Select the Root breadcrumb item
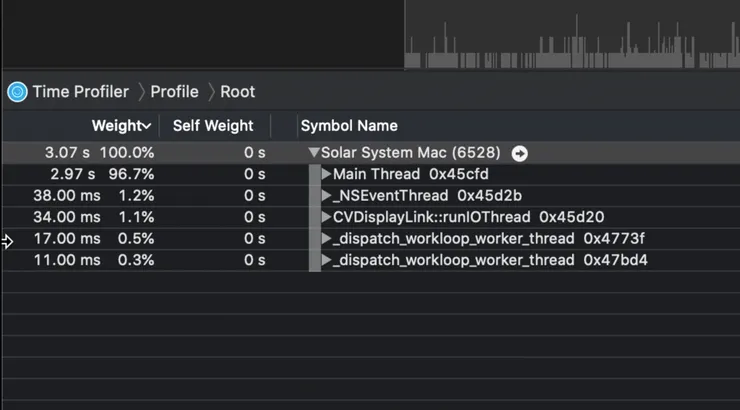 [237, 92]
